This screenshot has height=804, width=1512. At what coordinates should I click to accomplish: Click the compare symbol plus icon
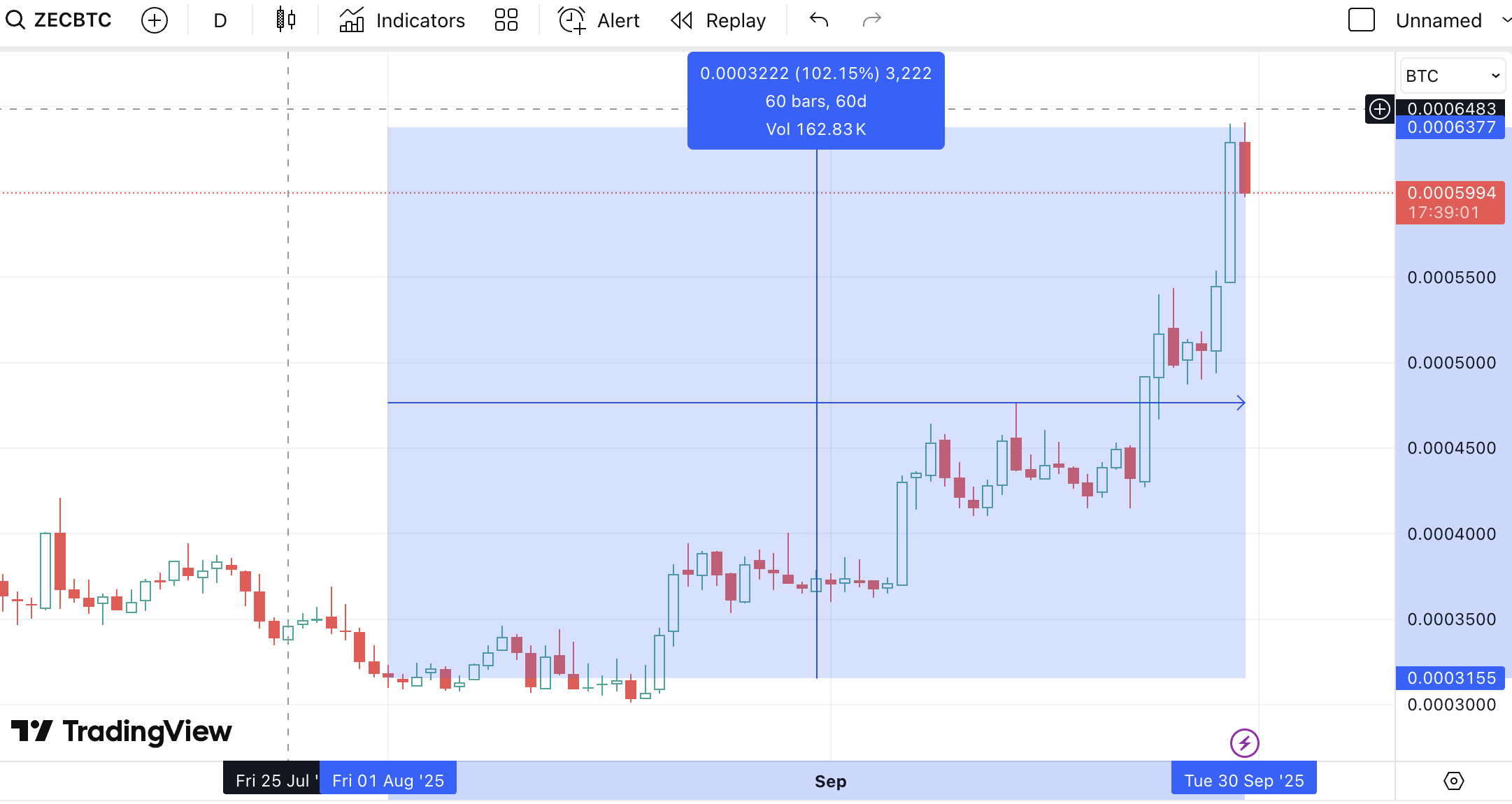pyautogui.click(x=154, y=20)
